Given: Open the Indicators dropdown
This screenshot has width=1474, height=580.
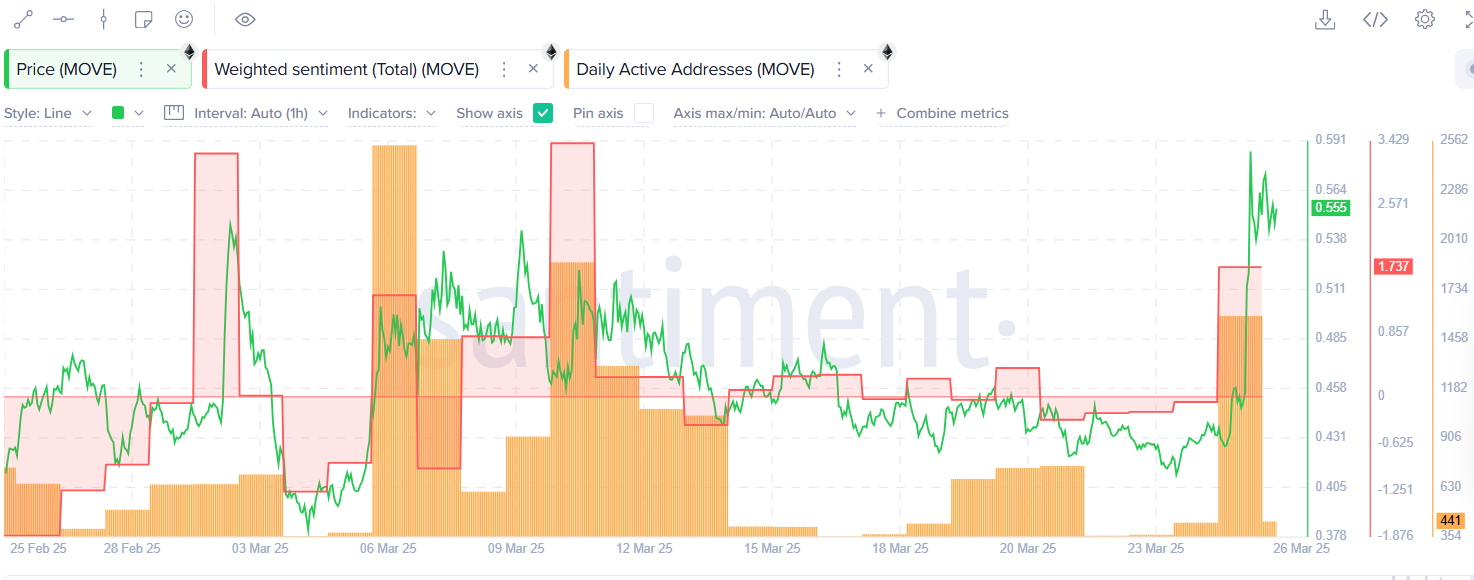Looking at the screenshot, I should click(x=392, y=113).
